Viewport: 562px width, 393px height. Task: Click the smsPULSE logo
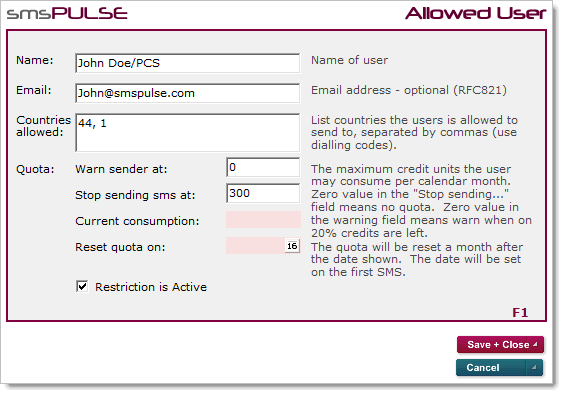pyautogui.click(x=67, y=13)
